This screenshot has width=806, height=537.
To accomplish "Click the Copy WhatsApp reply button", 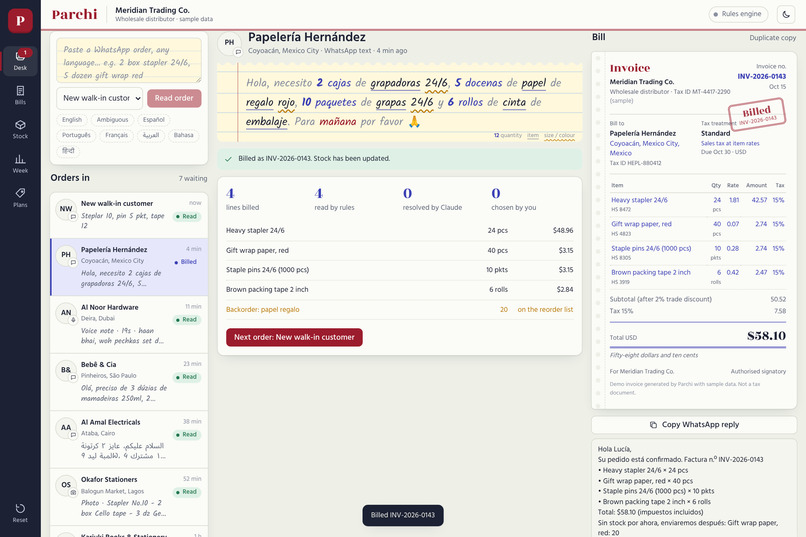I will coord(694,425).
